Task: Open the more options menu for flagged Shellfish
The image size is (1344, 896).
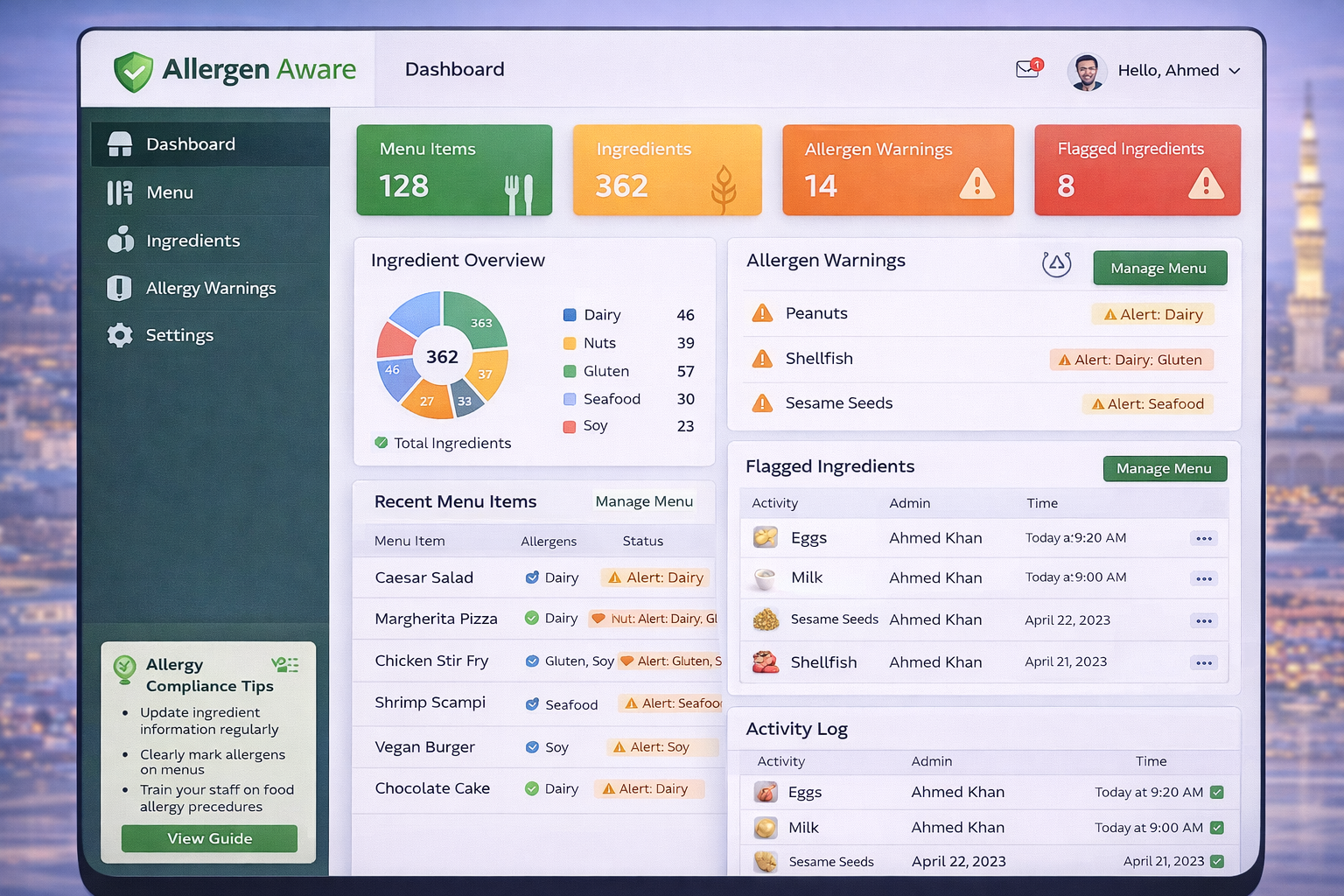Action: 1204,662
